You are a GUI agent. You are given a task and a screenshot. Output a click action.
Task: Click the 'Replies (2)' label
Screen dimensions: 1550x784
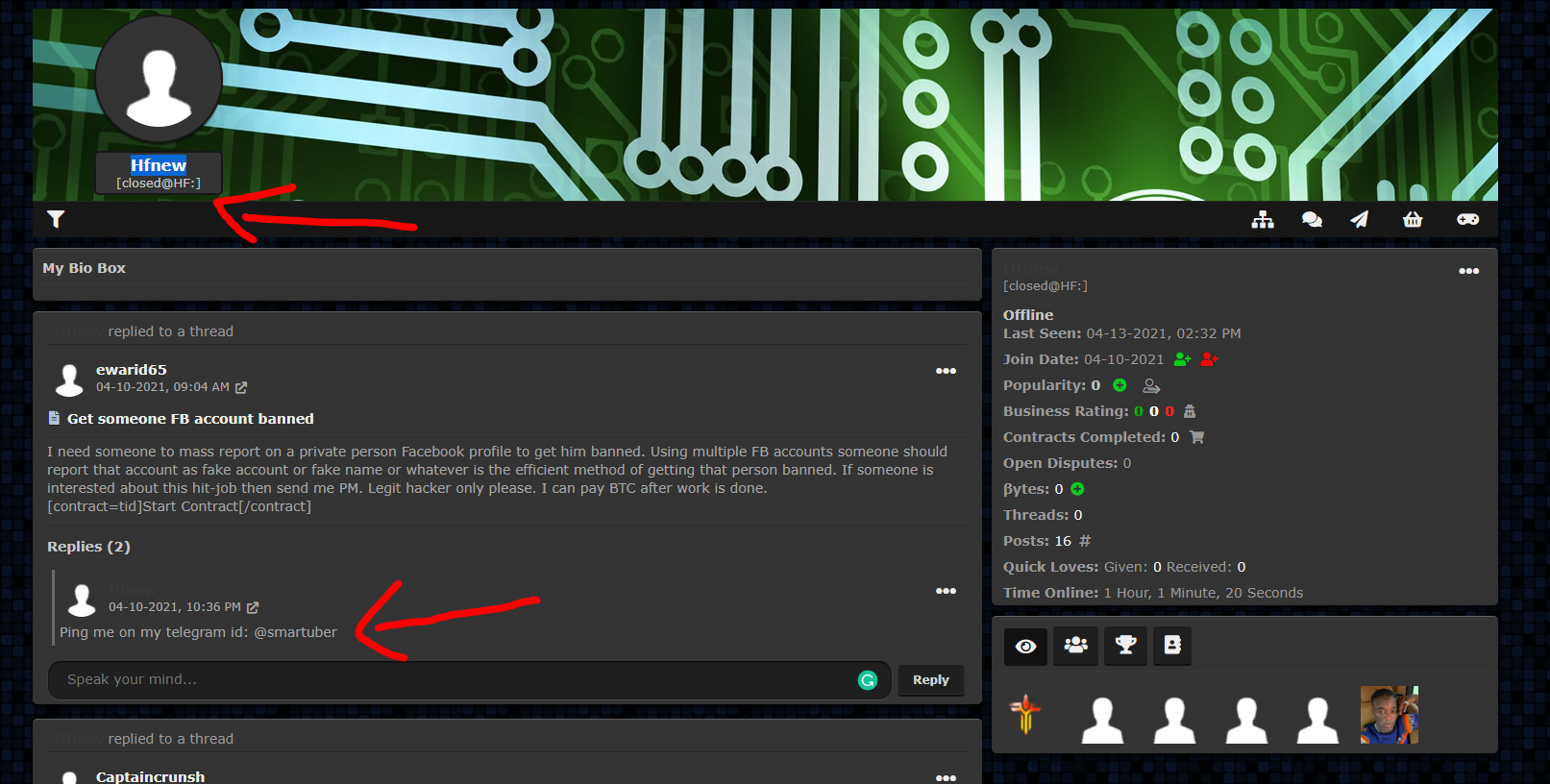click(88, 547)
